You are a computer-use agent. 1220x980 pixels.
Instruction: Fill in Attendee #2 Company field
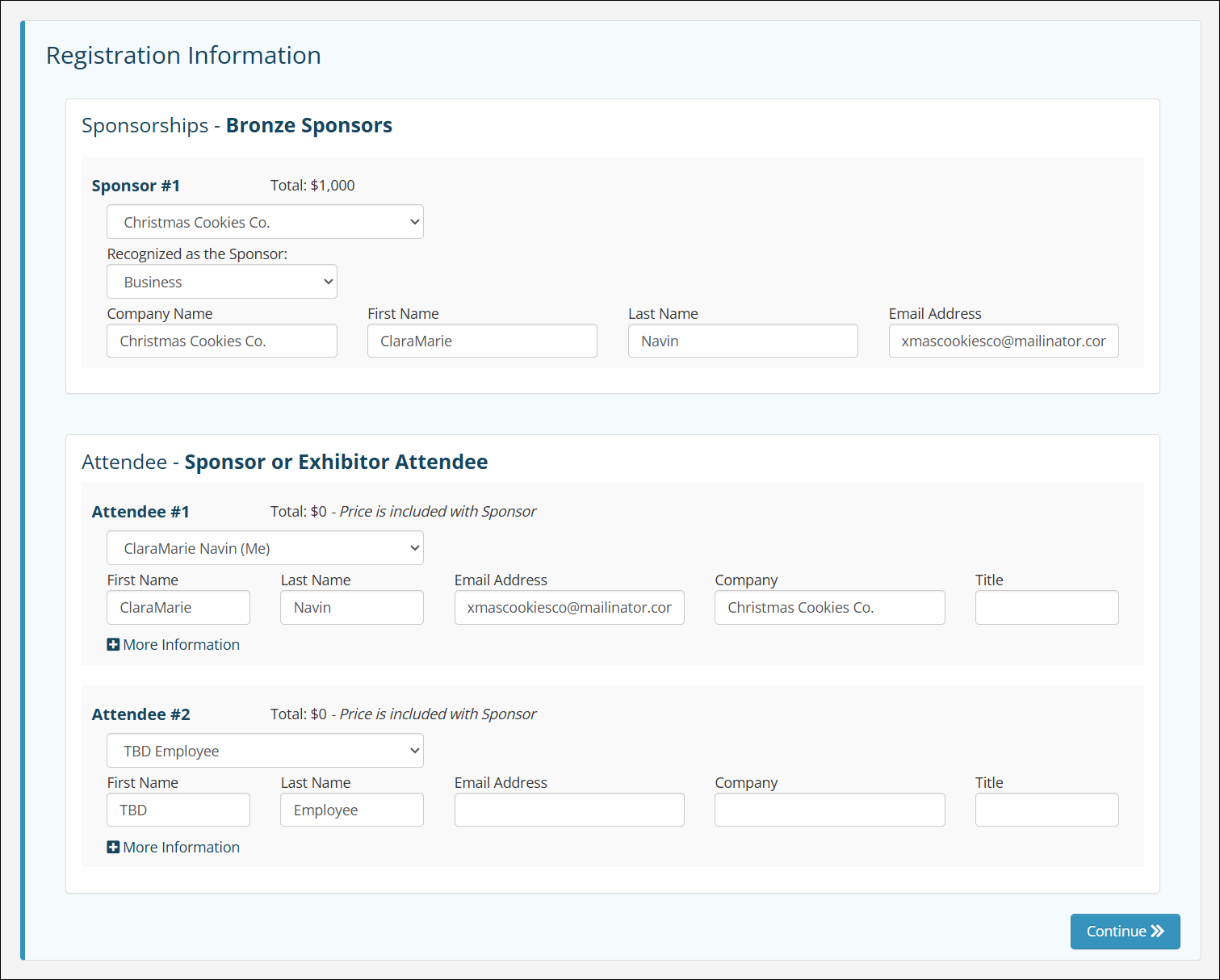pos(830,810)
